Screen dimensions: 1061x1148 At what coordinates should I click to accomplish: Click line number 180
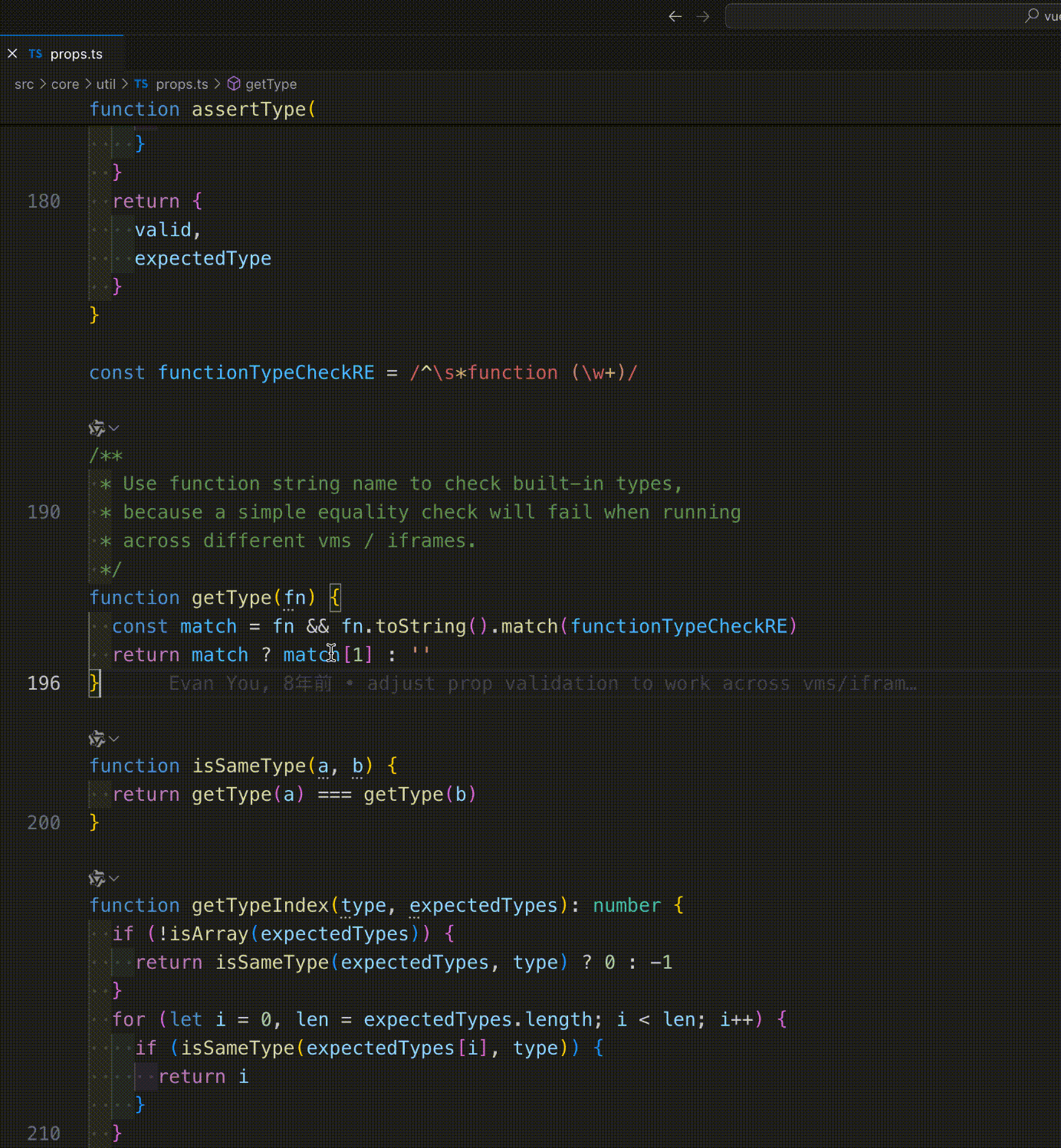(x=44, y=202)
